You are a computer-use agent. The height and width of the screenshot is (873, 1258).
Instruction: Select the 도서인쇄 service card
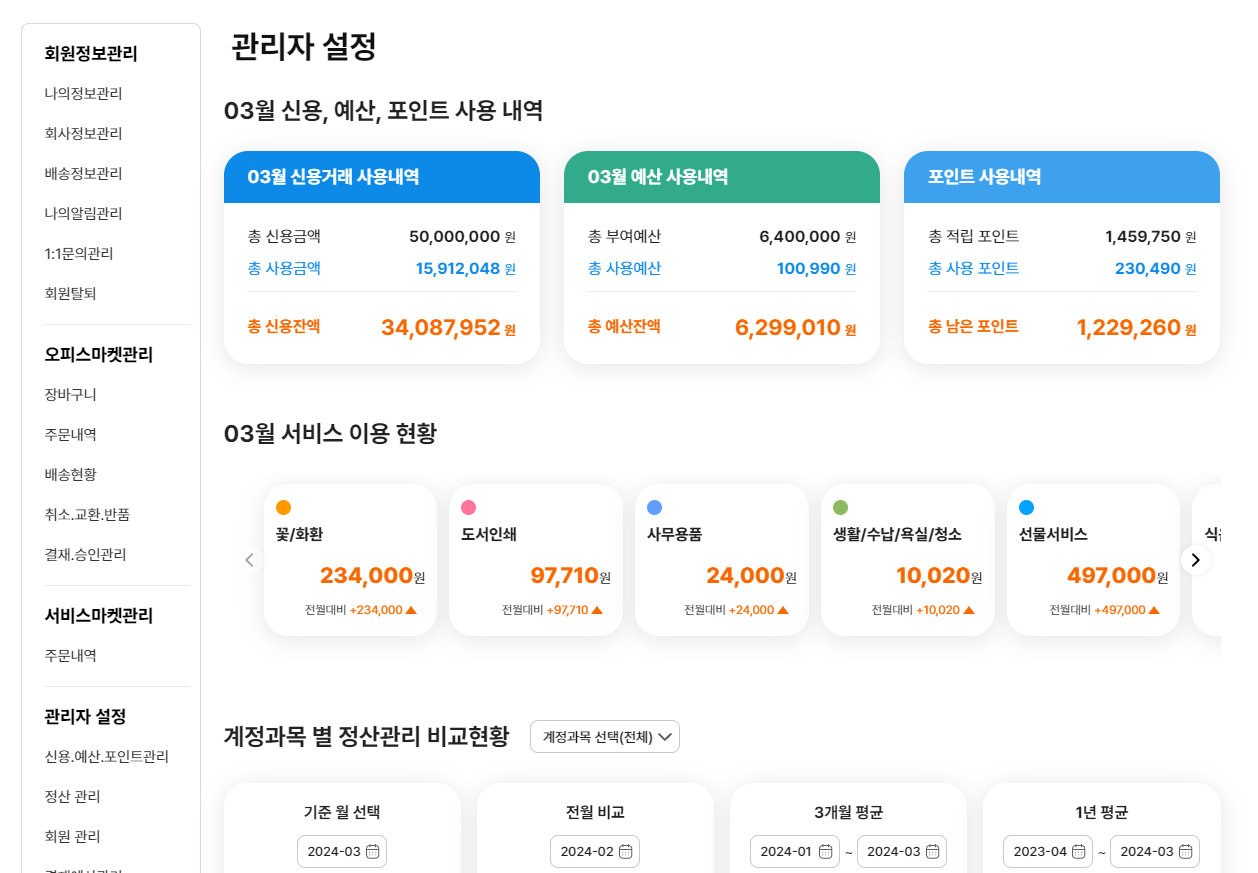click(x=535, y=560)
